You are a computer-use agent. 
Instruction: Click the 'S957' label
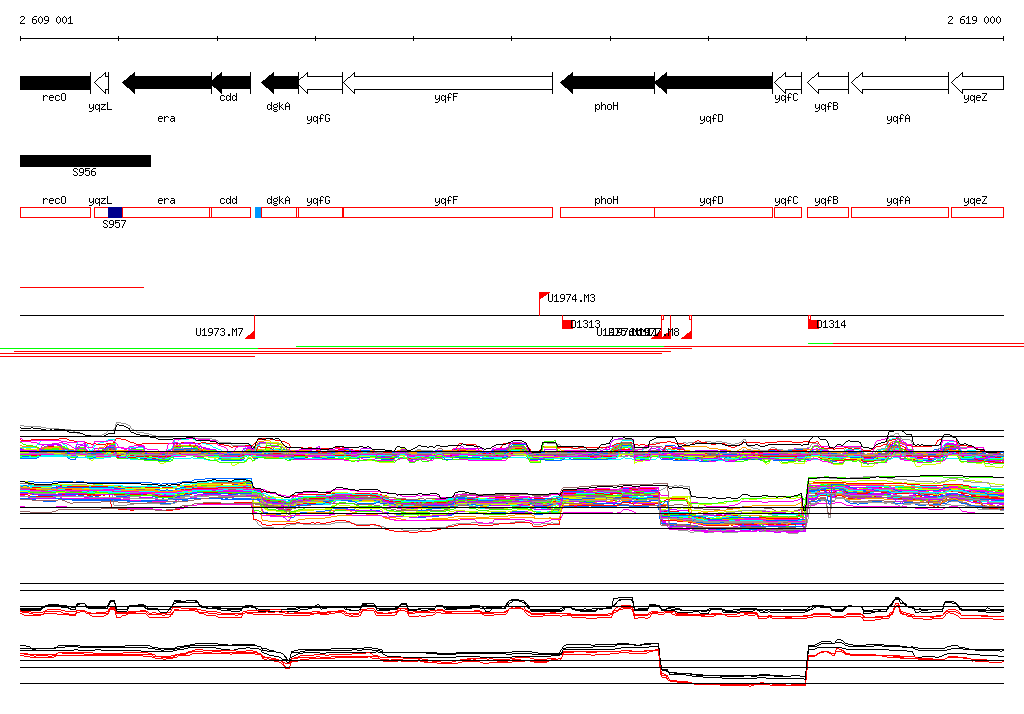click(x=114, y=224)
